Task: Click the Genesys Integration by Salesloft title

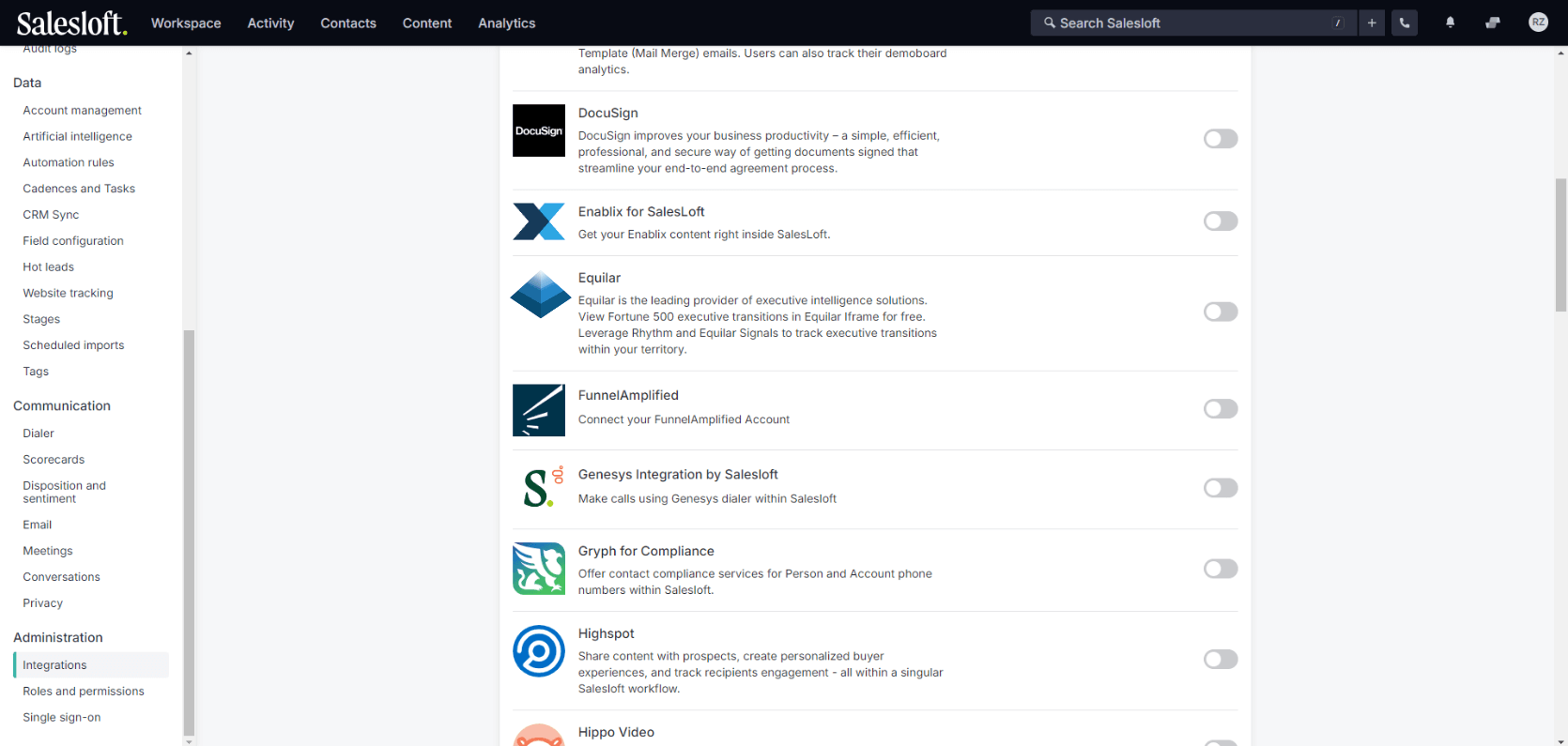Action: tap(678, 475)
